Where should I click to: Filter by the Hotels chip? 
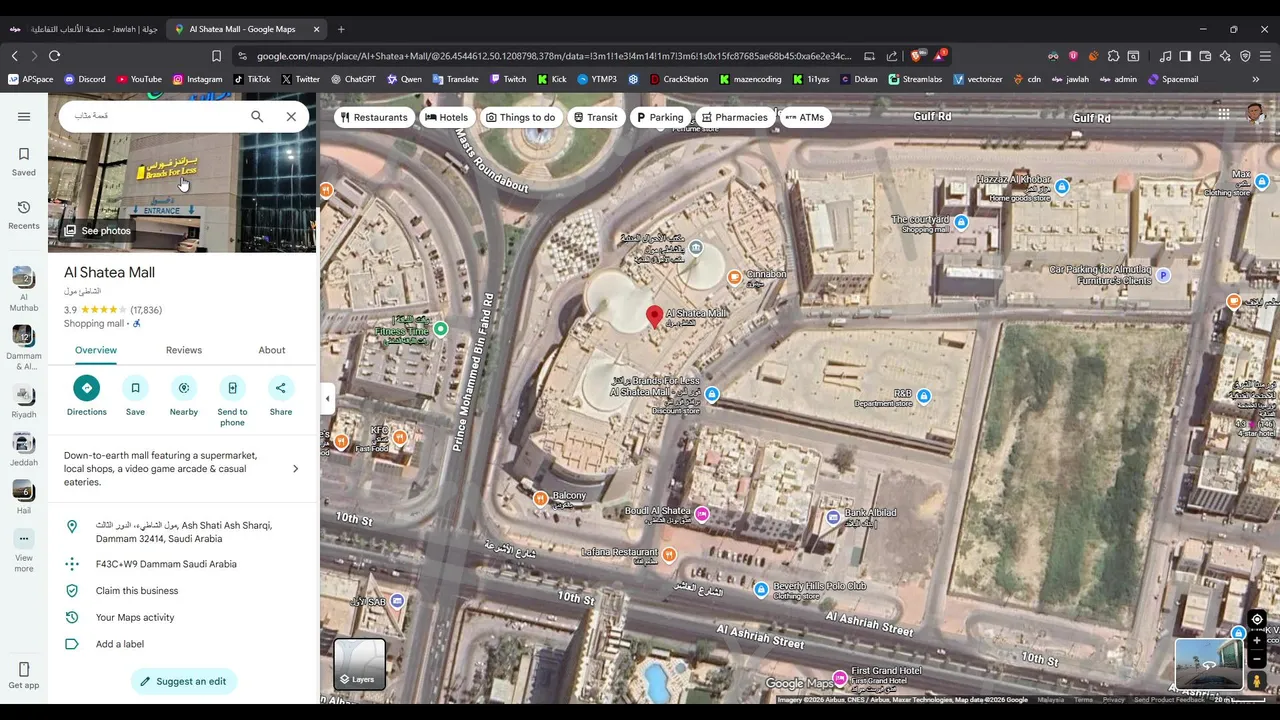446,117
